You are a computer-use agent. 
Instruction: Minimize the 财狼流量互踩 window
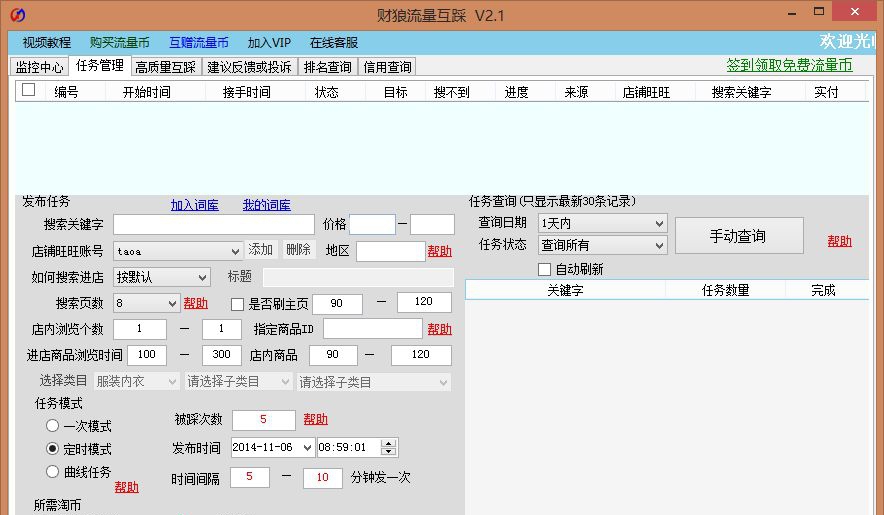[793, 12]
